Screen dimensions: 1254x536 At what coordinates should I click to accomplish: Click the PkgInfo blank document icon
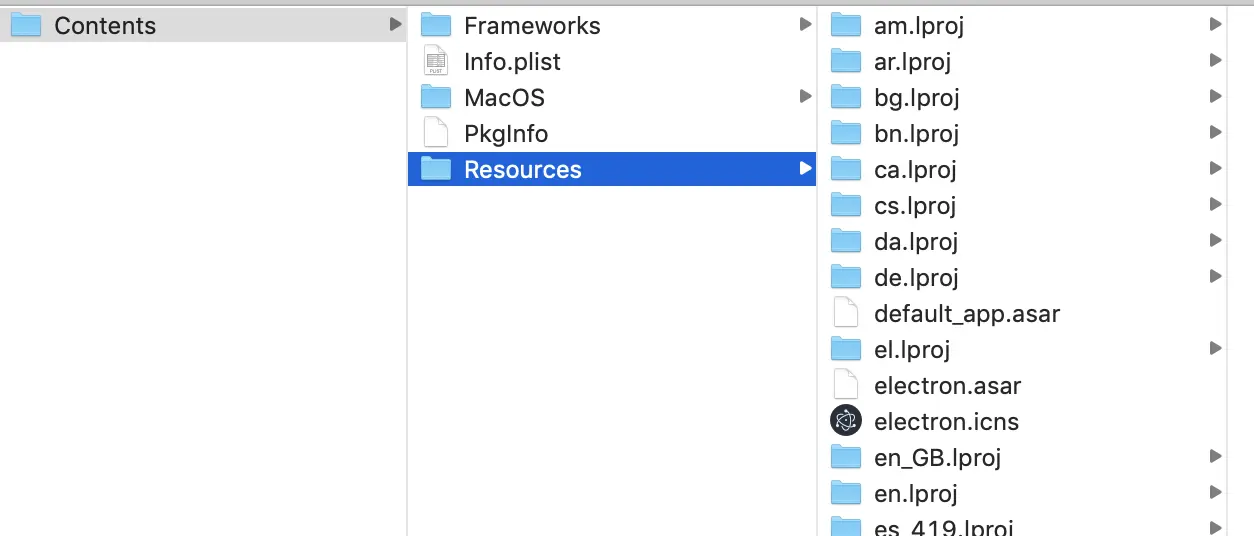pos(436,133)
